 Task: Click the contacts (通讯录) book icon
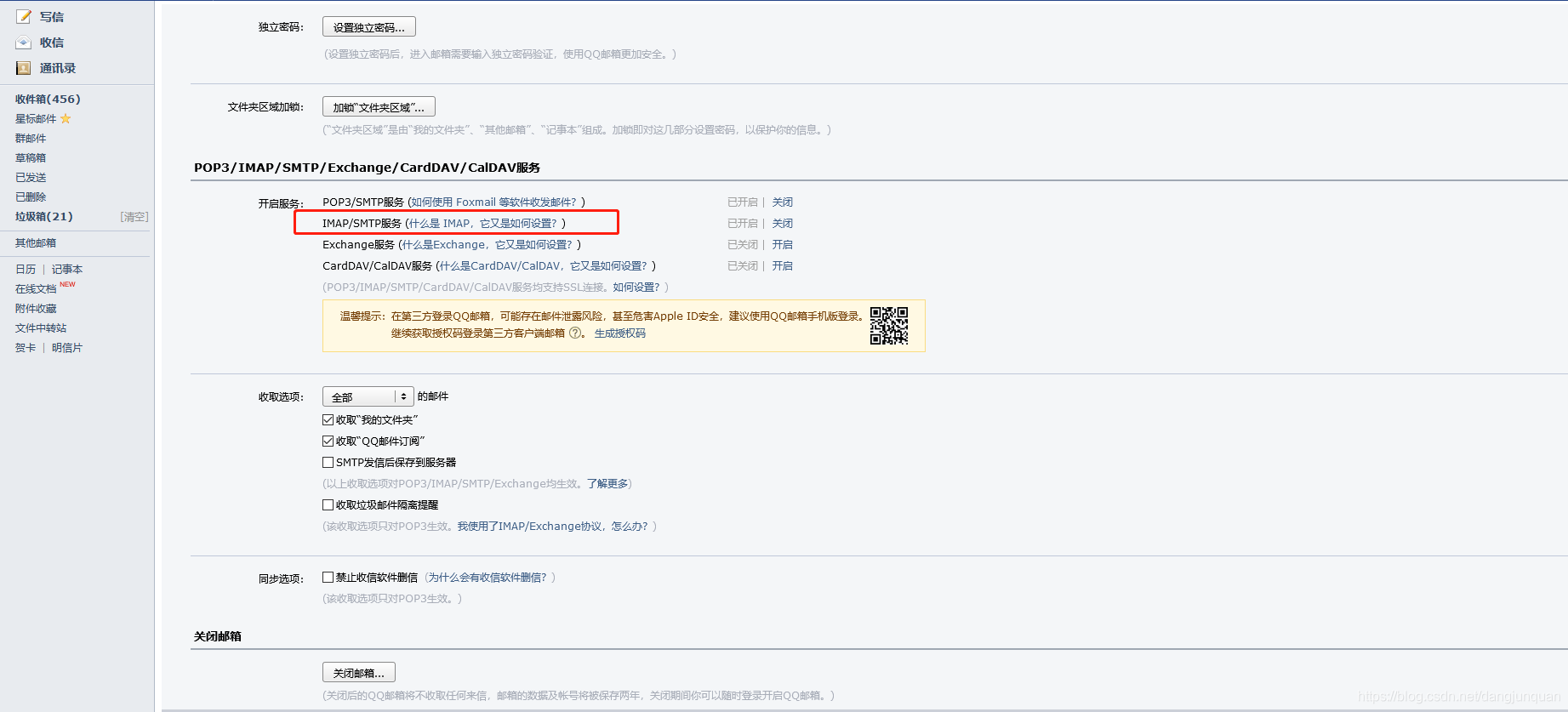click(x=24, y=68)
